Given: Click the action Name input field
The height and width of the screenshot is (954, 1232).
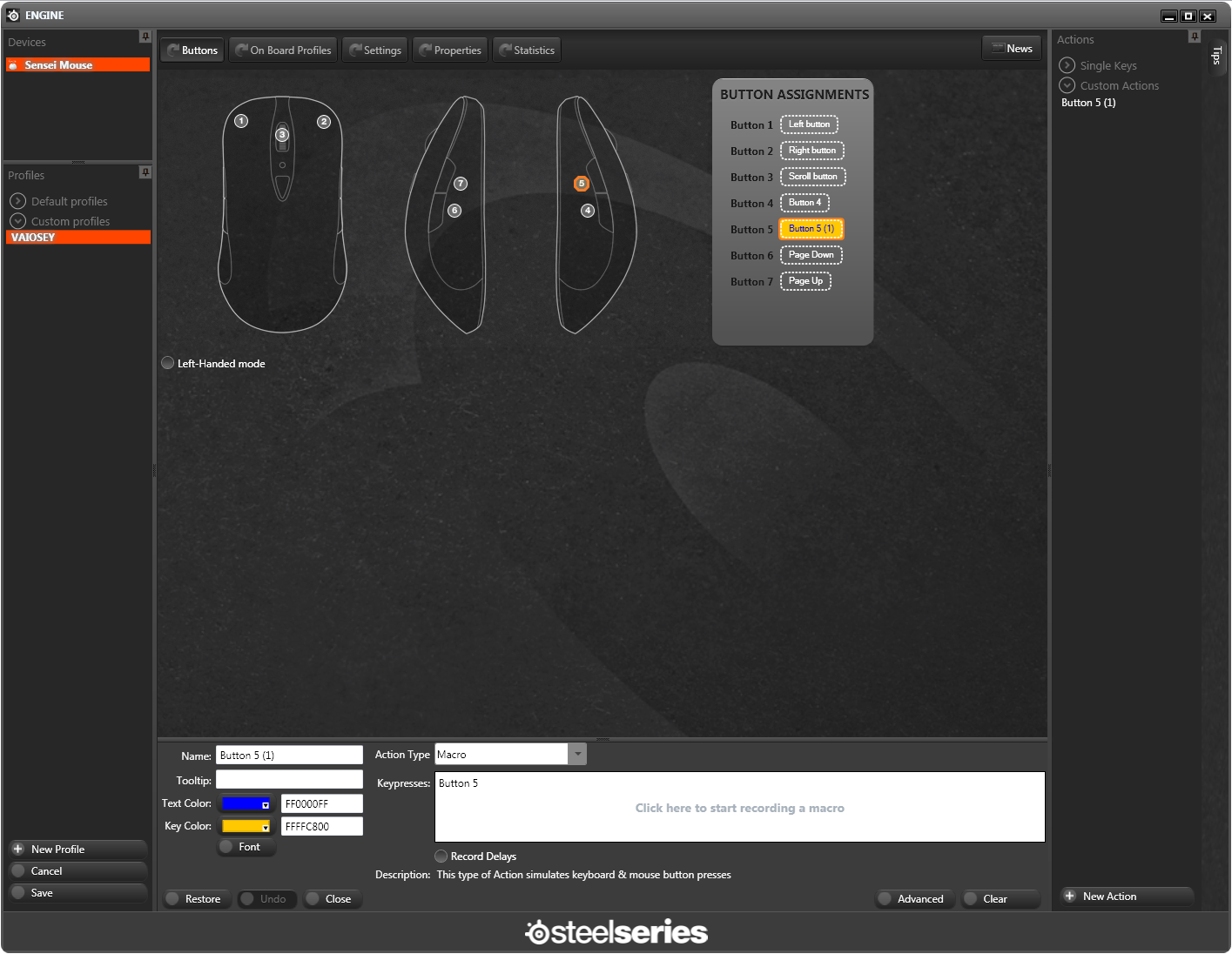Looking at the screenshot, I should coord(289,755).
